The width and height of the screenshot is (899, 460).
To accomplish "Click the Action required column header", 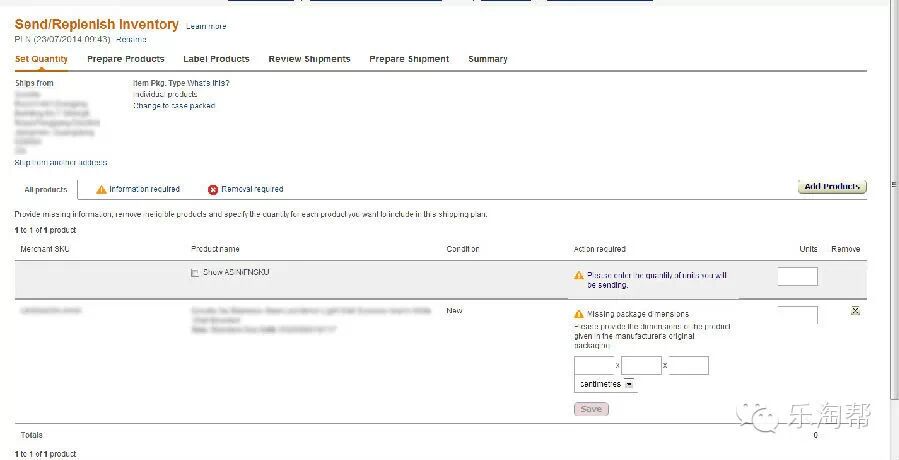I will [600, 250].
